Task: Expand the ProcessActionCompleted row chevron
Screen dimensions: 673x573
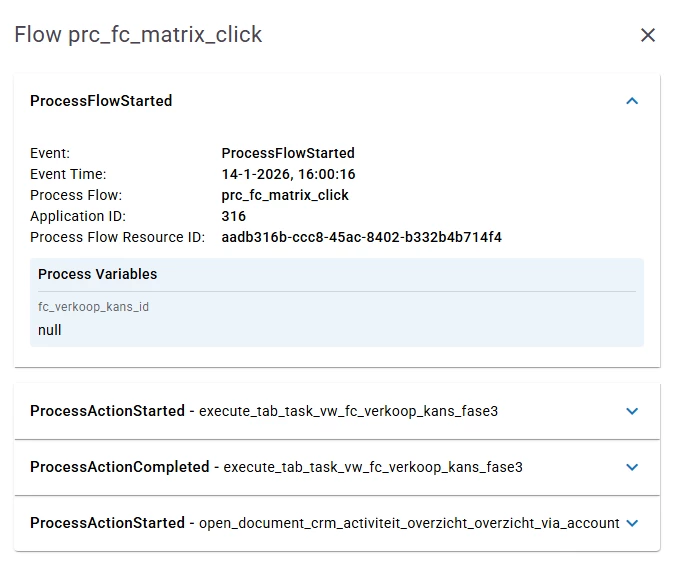Action: [x=631, y=467]
